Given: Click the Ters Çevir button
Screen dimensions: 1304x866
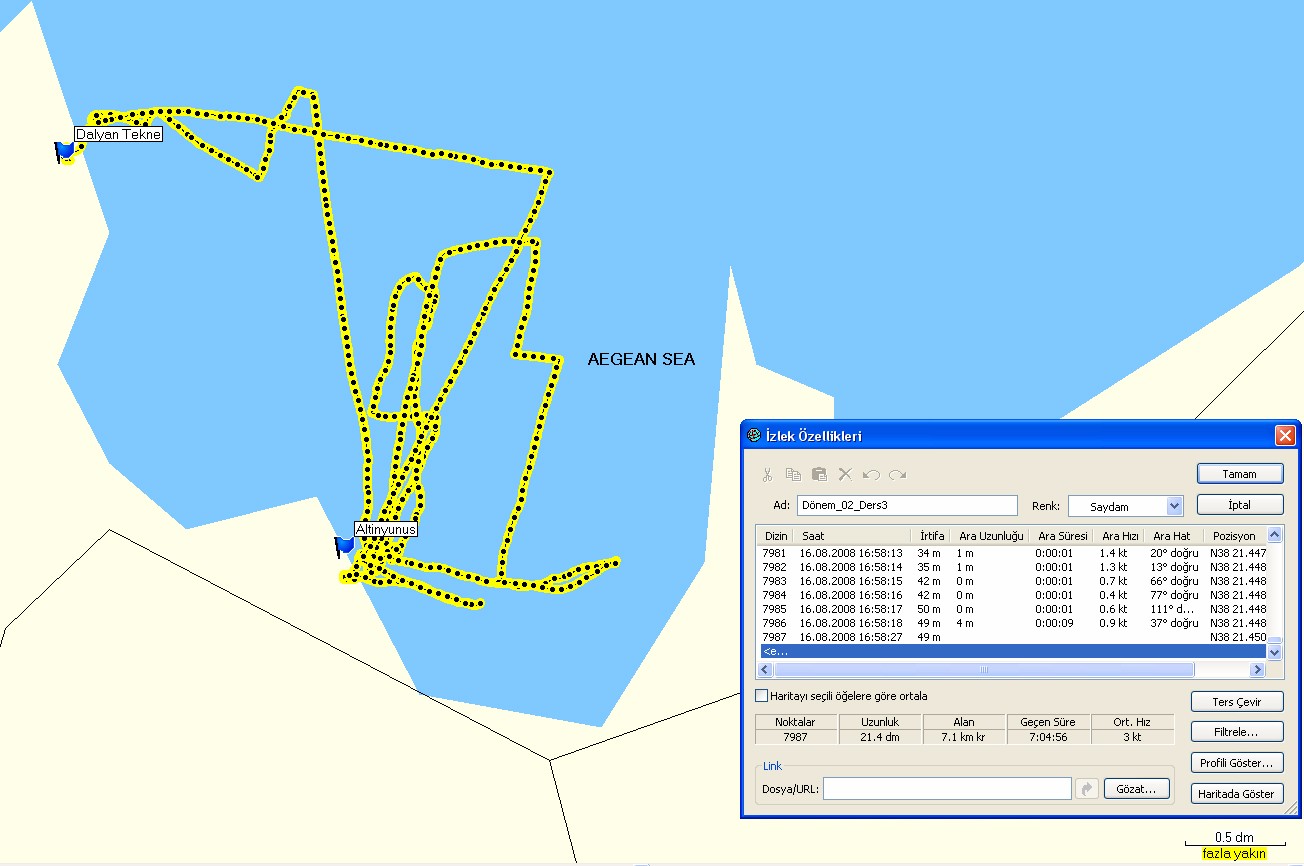Looking at the screenshot, I should click(1237, 702).
